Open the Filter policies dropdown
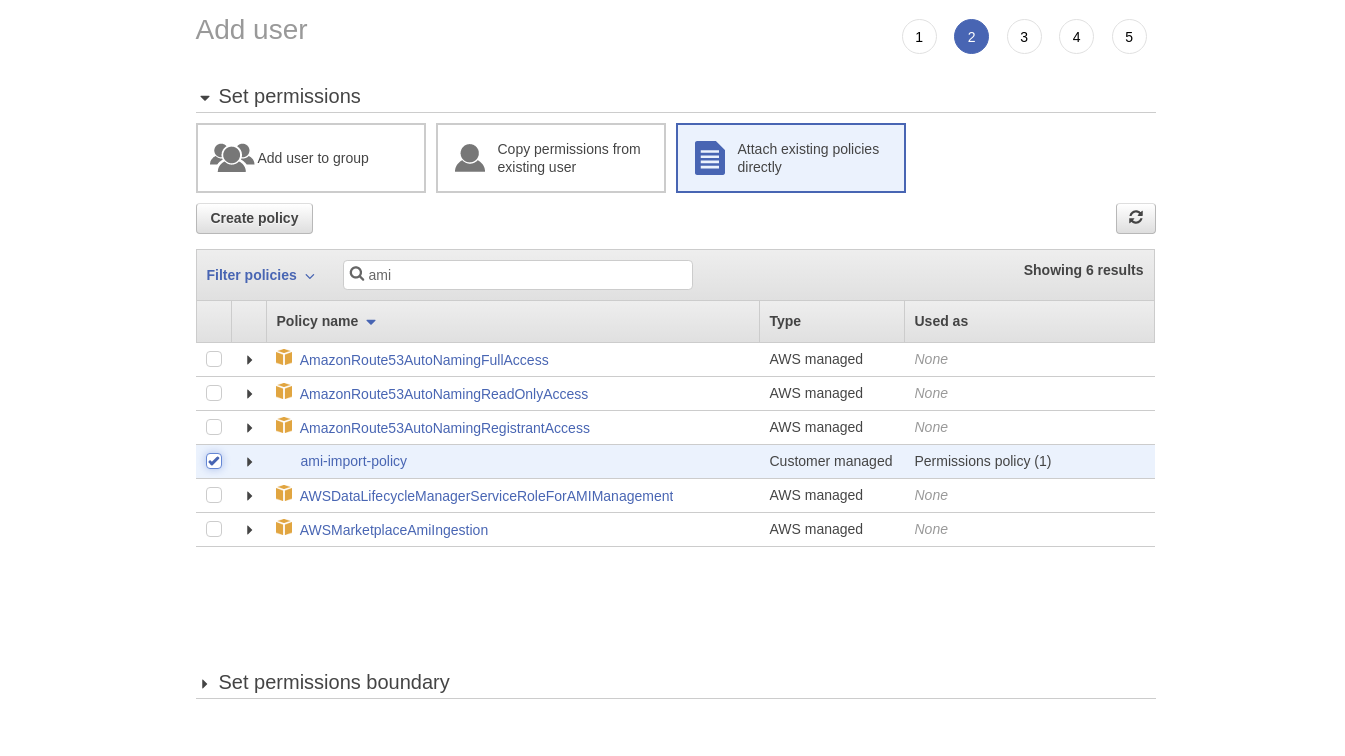The image size is (1345, 756). coord(260,275)
